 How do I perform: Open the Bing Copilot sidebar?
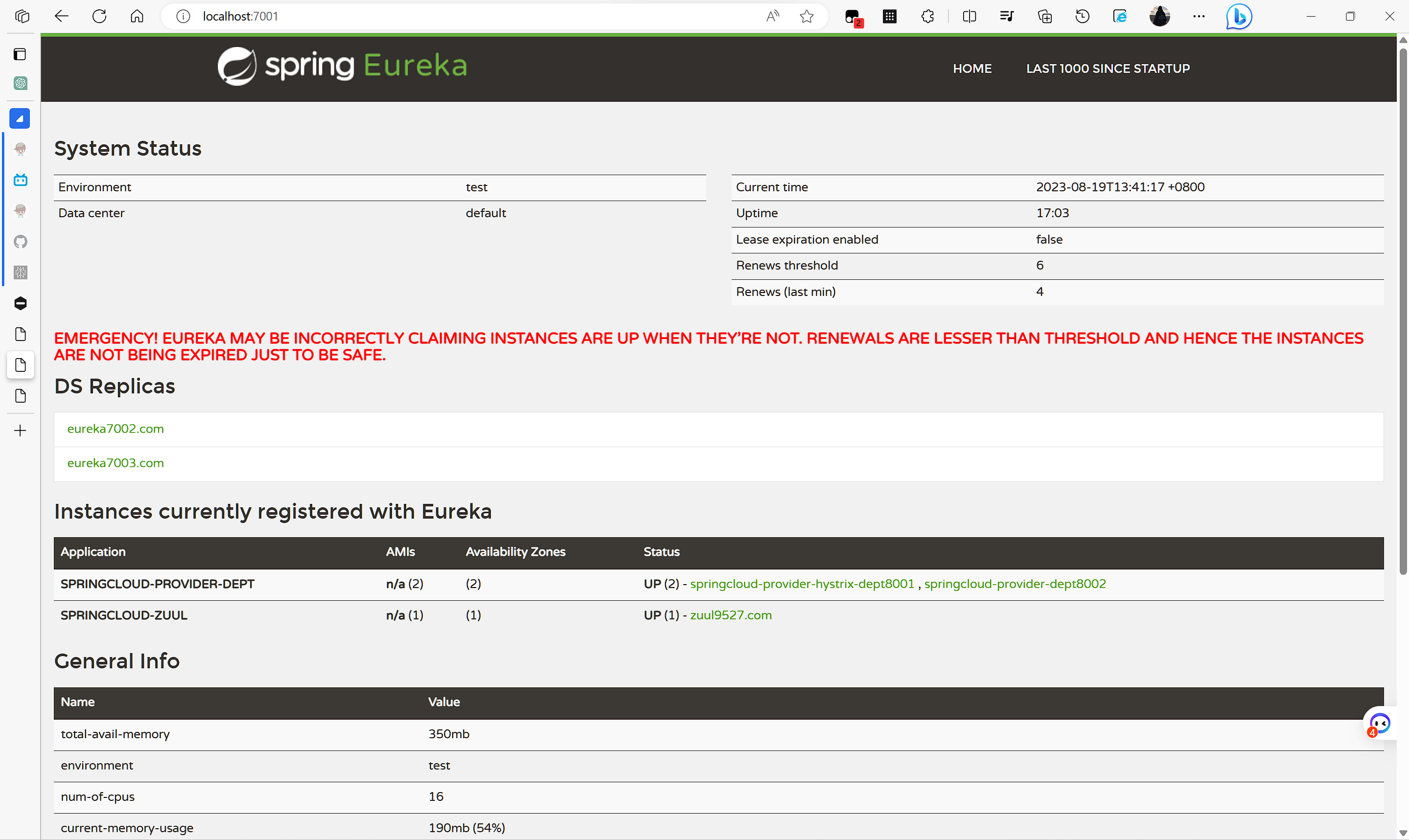(x=1239, y=17)
